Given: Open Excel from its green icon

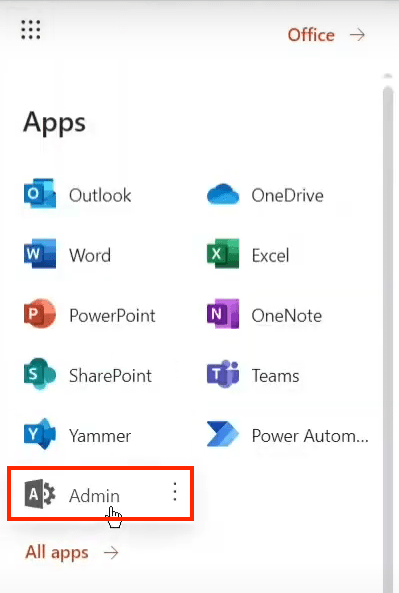Looking at the screenshot, I should point(223,254).
